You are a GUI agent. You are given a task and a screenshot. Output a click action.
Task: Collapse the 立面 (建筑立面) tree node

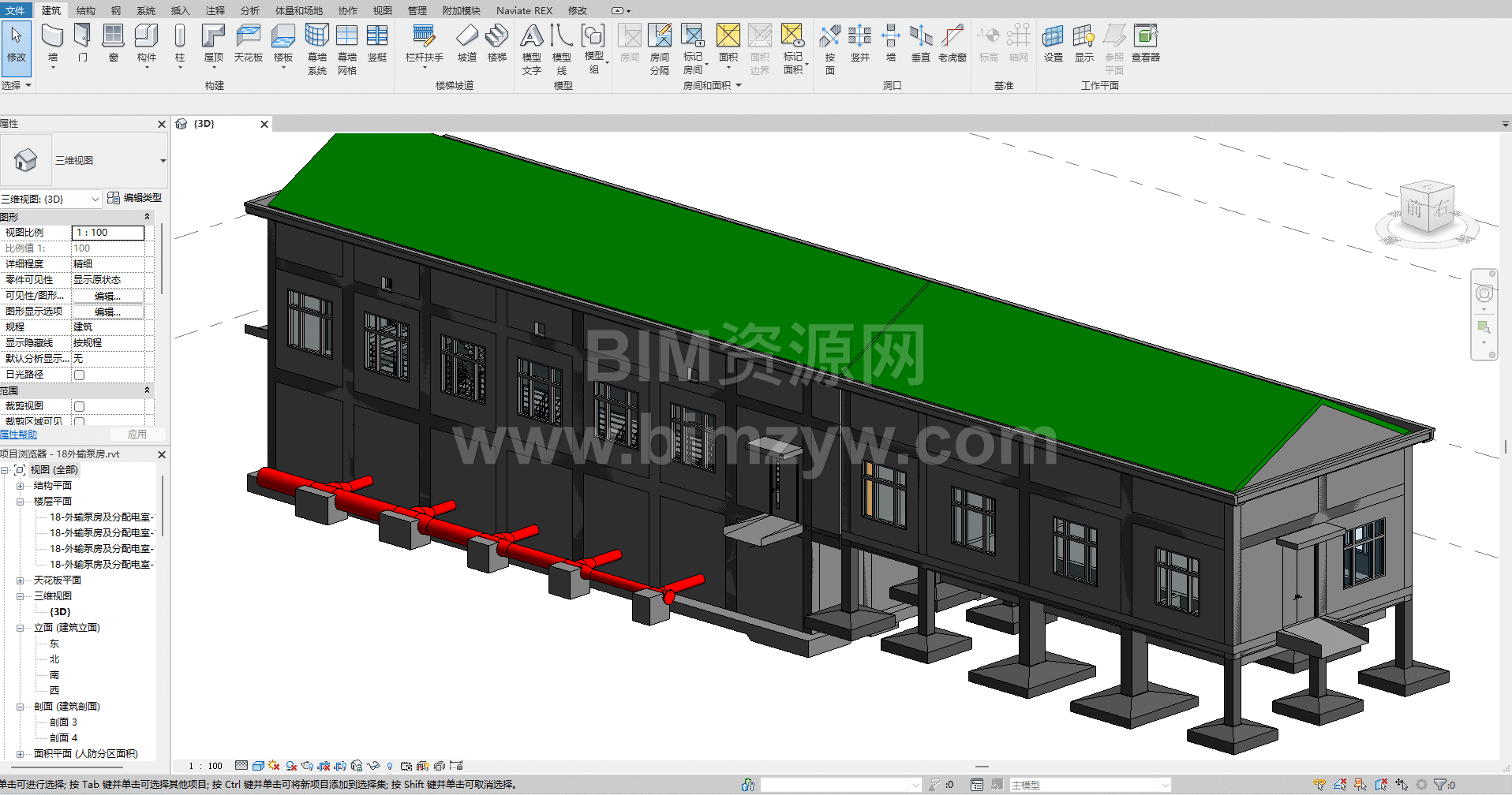[x=20, y=628]
